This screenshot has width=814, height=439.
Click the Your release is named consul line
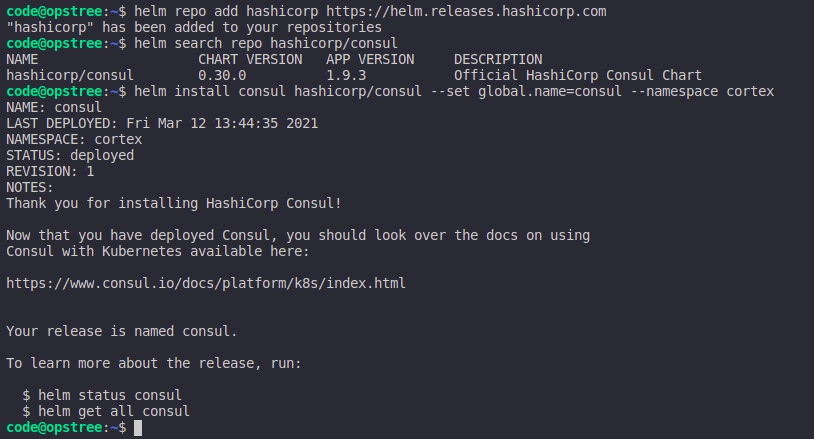122,331
